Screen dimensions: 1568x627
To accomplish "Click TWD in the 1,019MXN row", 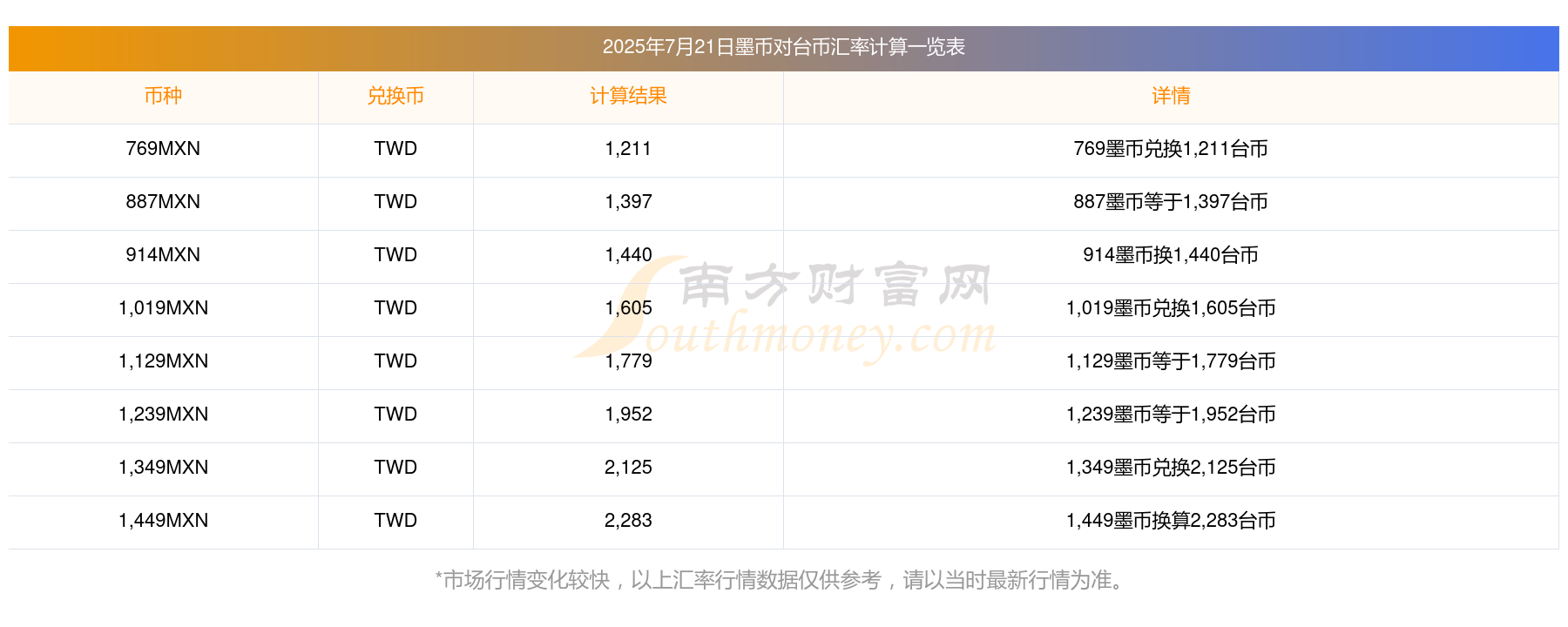I will point(395,308).
